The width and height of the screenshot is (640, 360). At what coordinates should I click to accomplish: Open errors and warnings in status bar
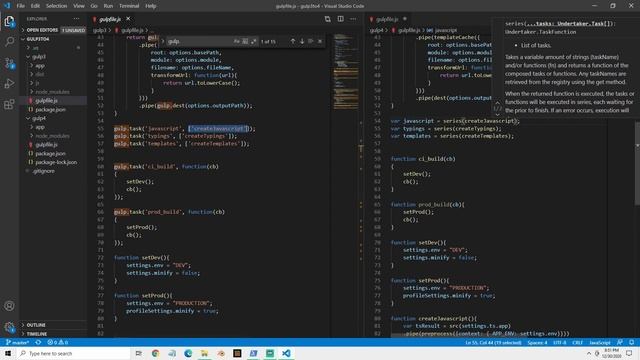coord(58,342)
